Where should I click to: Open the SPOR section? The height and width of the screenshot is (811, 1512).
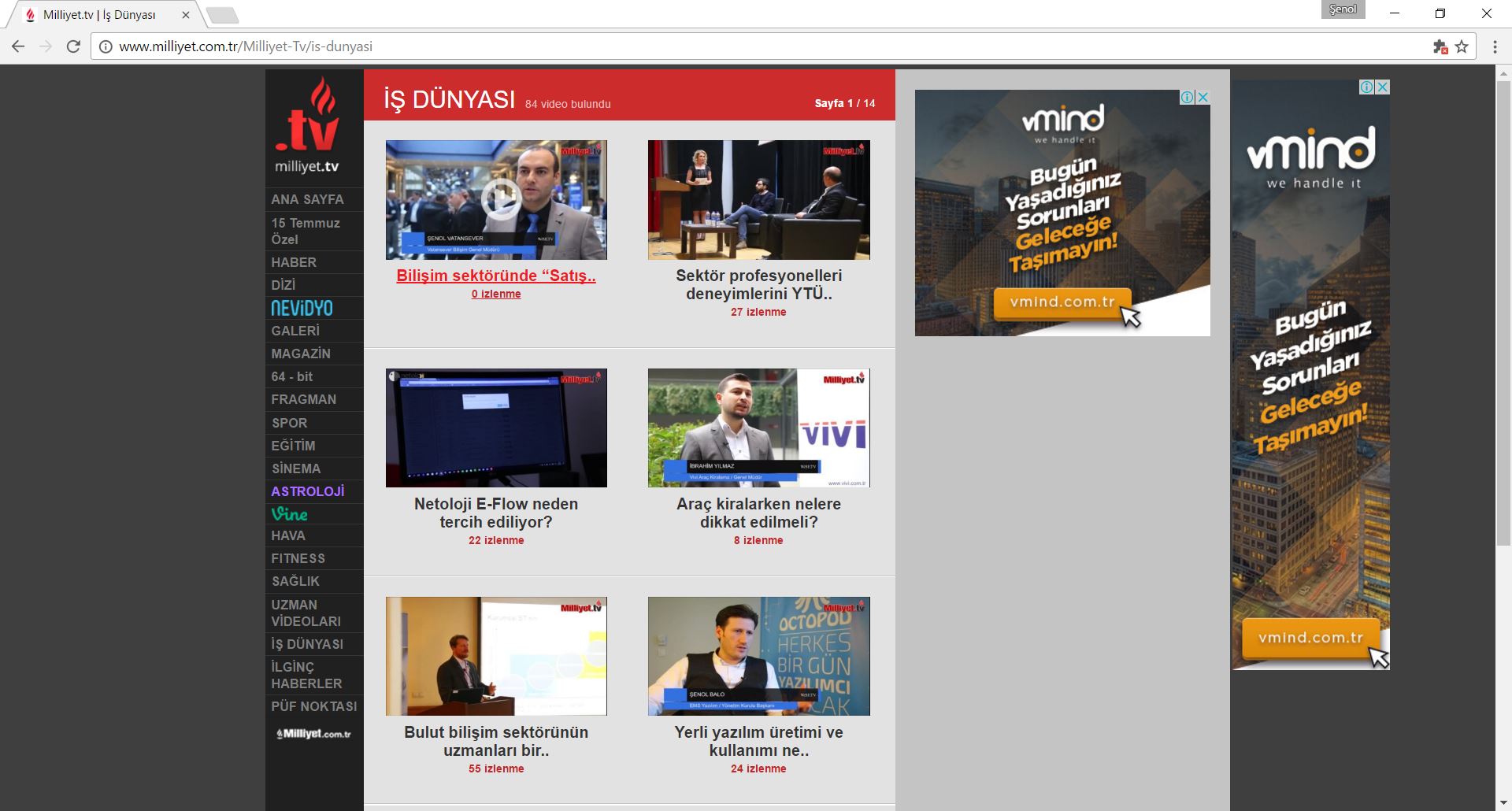[289, 423]
